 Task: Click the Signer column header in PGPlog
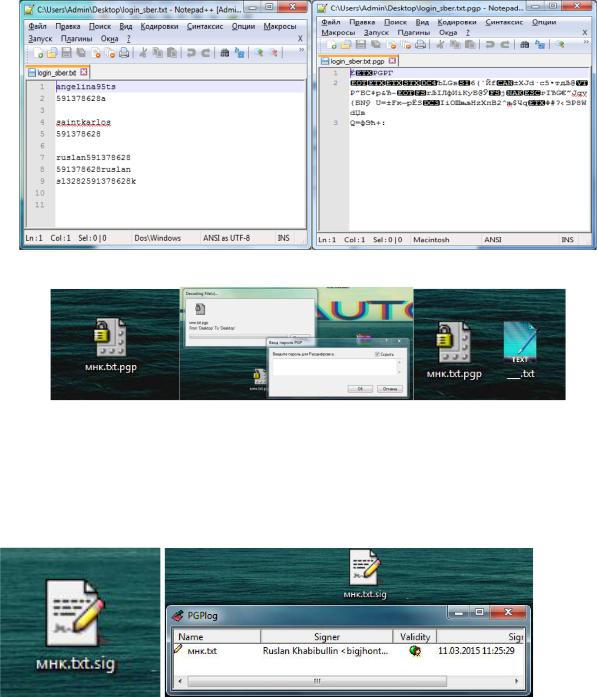(327, 637)
